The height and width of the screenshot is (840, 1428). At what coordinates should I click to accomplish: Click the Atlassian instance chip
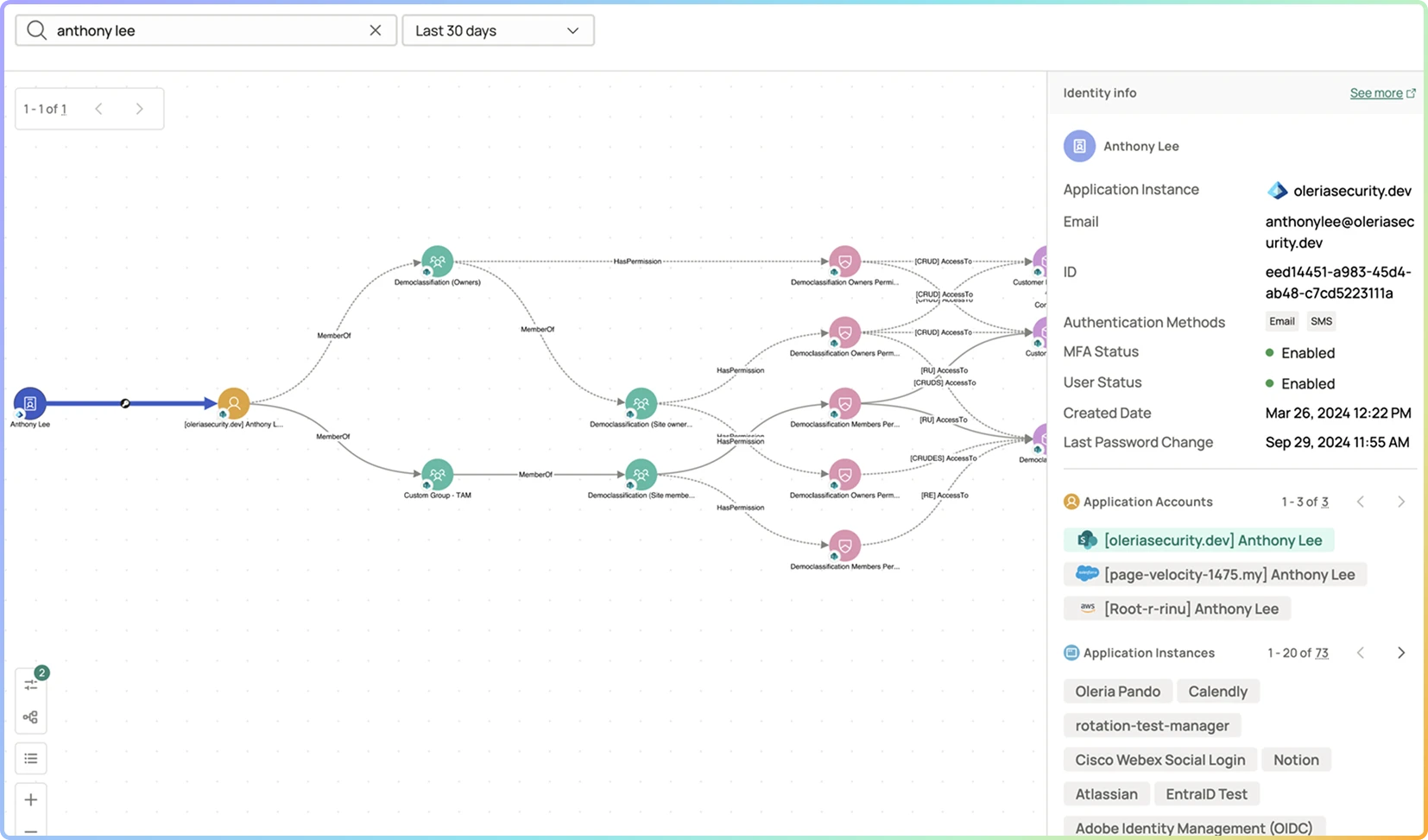point(1107,794)
